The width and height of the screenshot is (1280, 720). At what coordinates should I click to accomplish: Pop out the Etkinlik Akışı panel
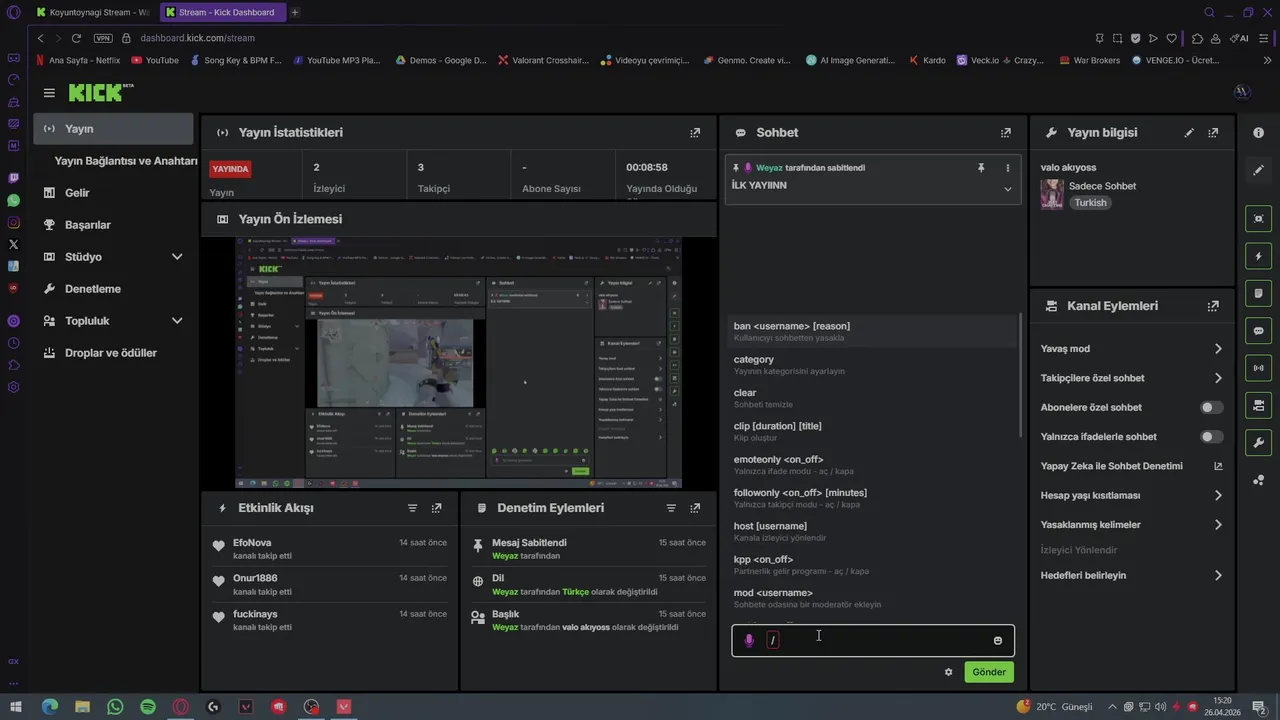tap(436, 508)
